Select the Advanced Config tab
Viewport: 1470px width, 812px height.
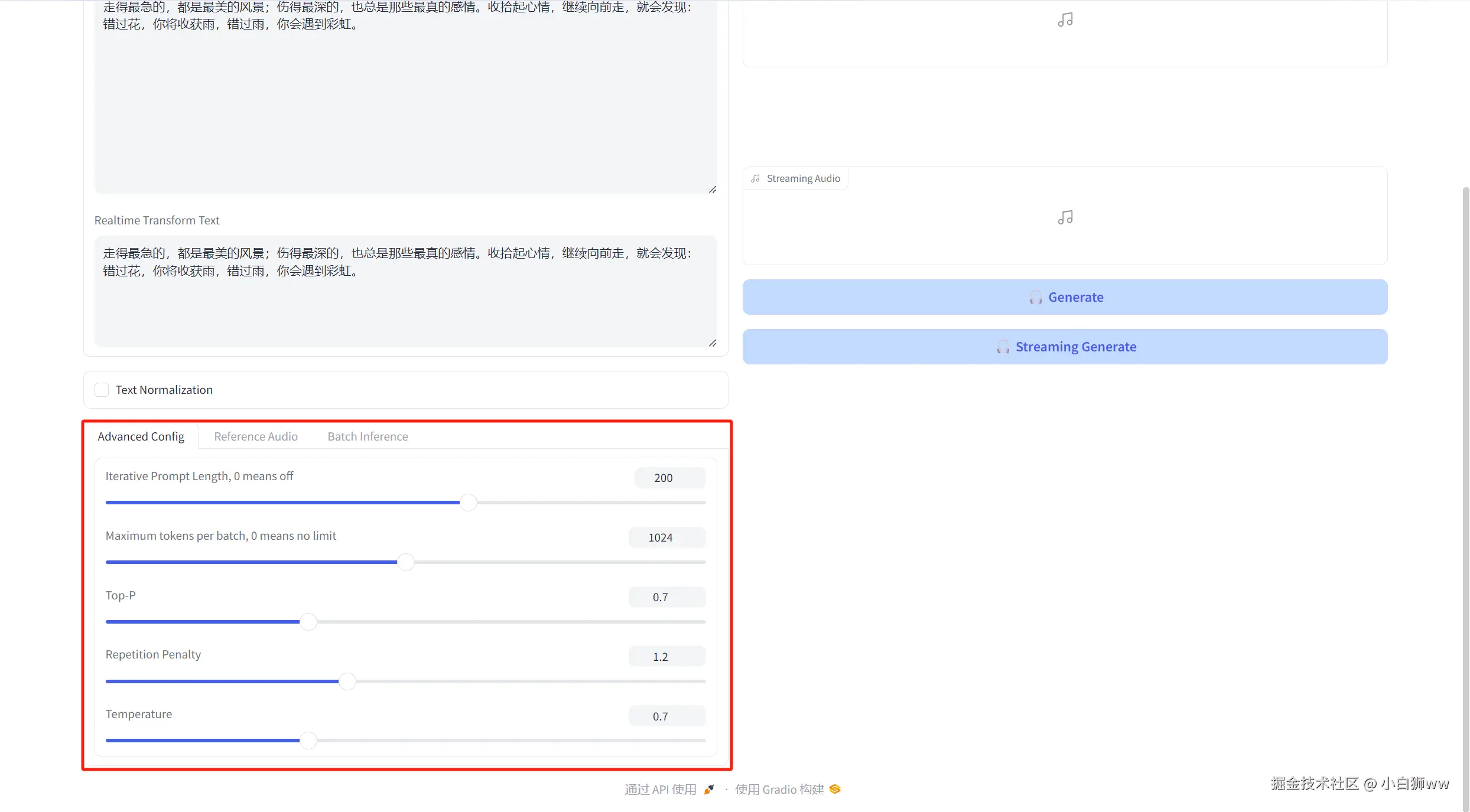click(141, 436)
